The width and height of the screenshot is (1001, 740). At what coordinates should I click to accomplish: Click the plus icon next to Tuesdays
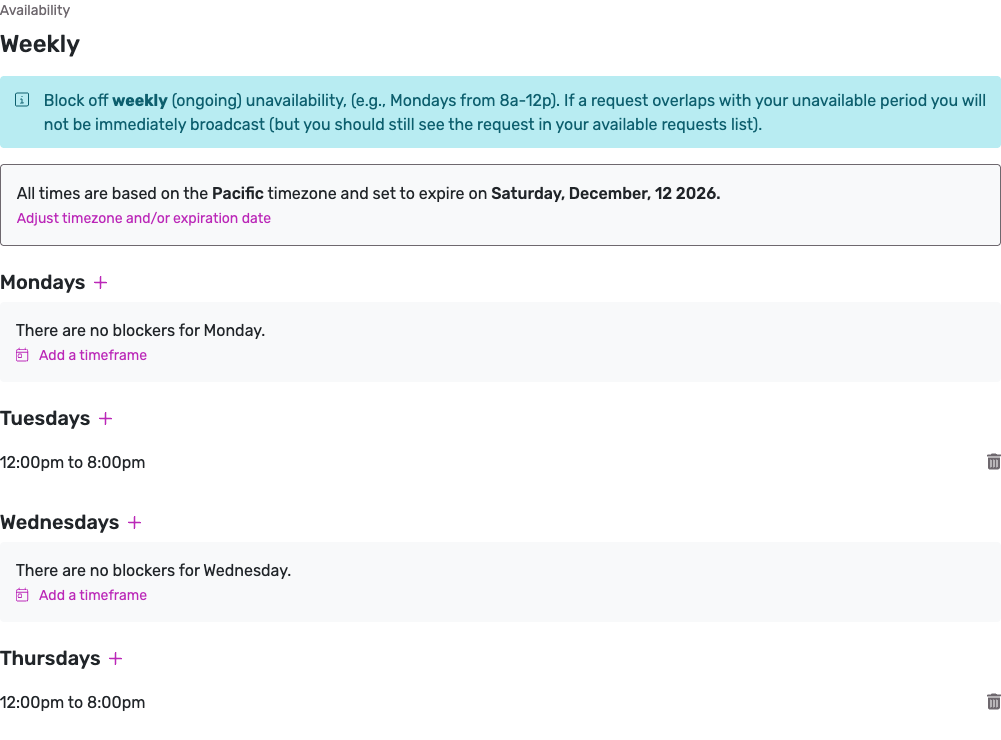[x=106, y=418]
